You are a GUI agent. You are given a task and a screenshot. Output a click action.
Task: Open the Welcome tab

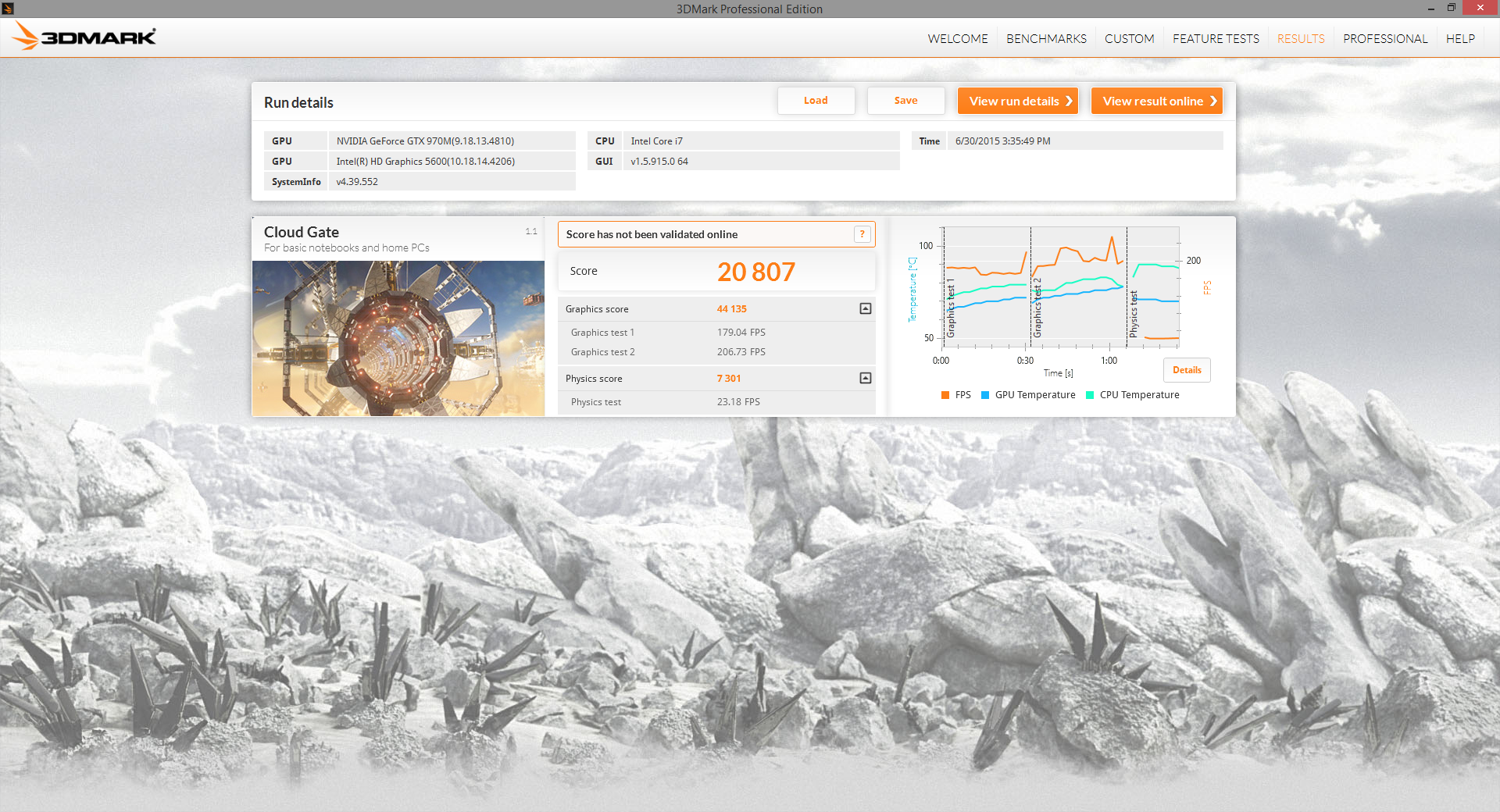point(958,38)
